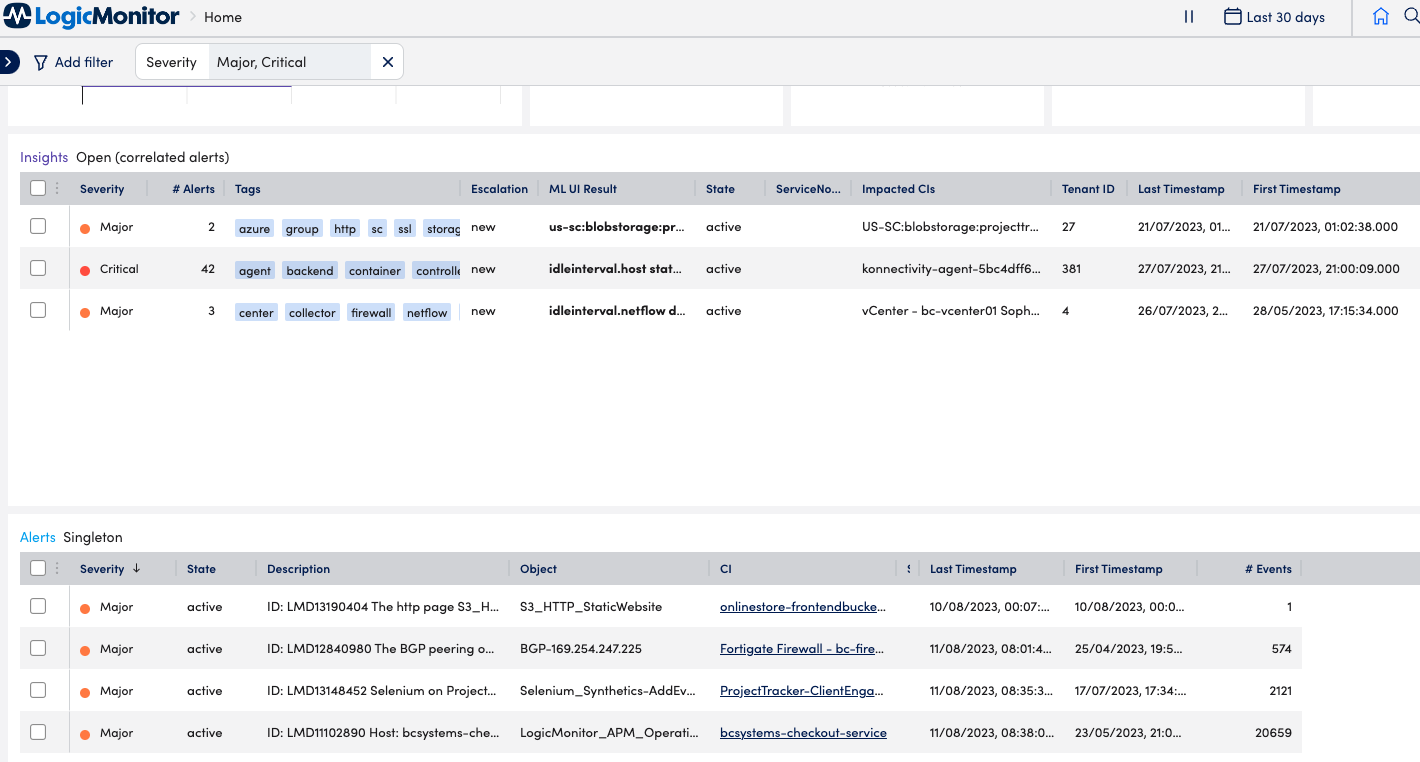1420x762 pixels.
Task: Expand the left sidebar arrow button
Action: 8,62
